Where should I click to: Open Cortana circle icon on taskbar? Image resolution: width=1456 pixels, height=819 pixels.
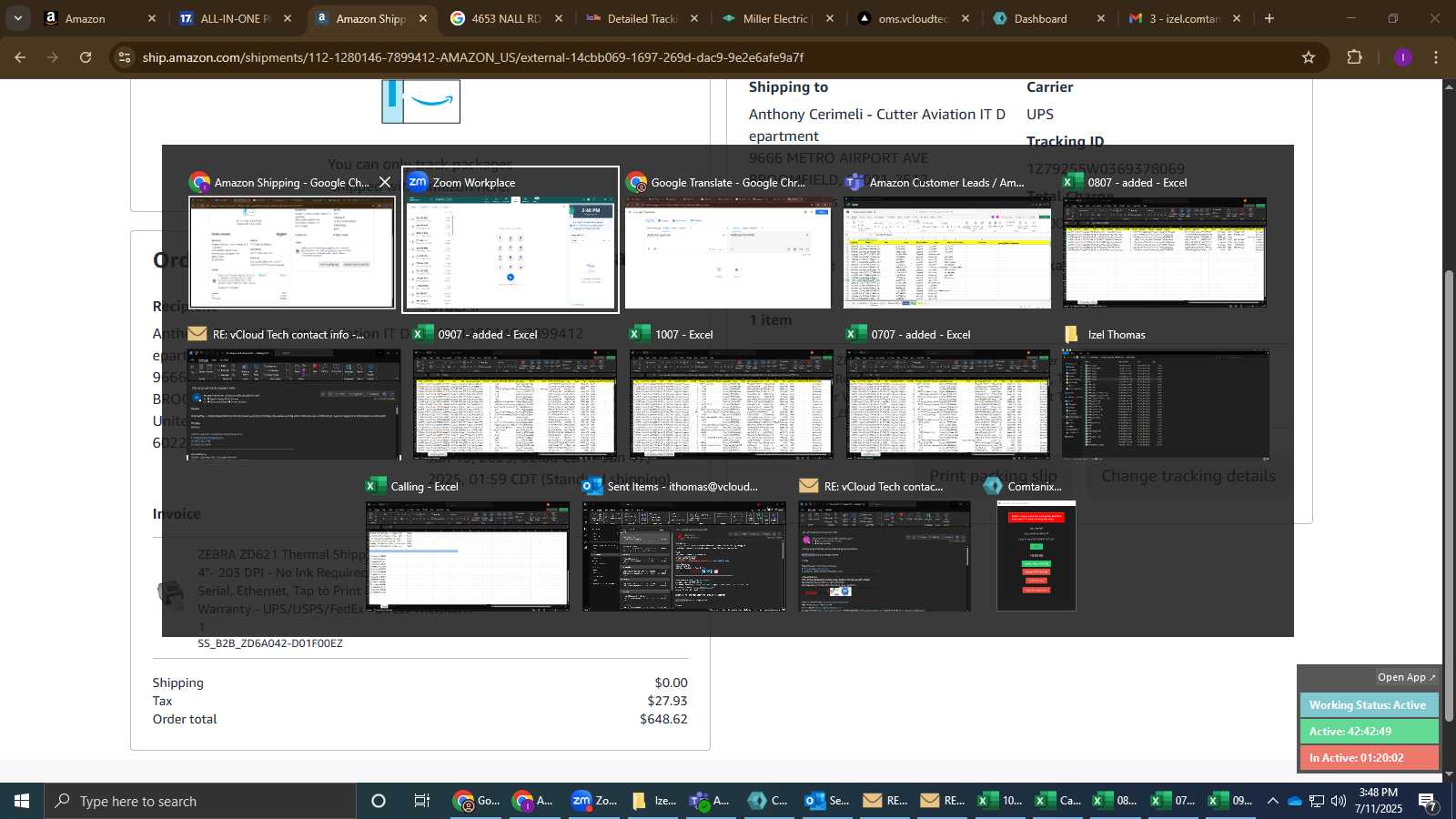coord(379,801)
